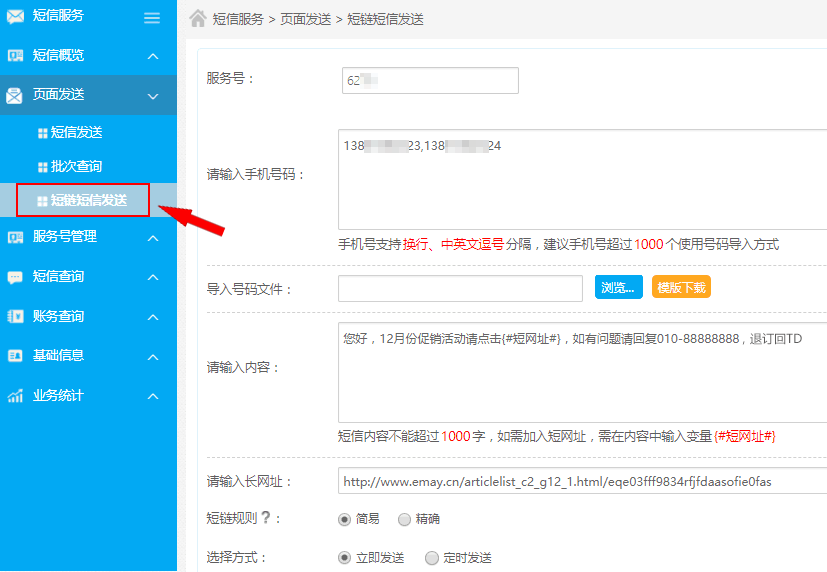This screenshot has width=827, height=572.
Task: Expand 账务查询 with its chevron
Action: 153,317
